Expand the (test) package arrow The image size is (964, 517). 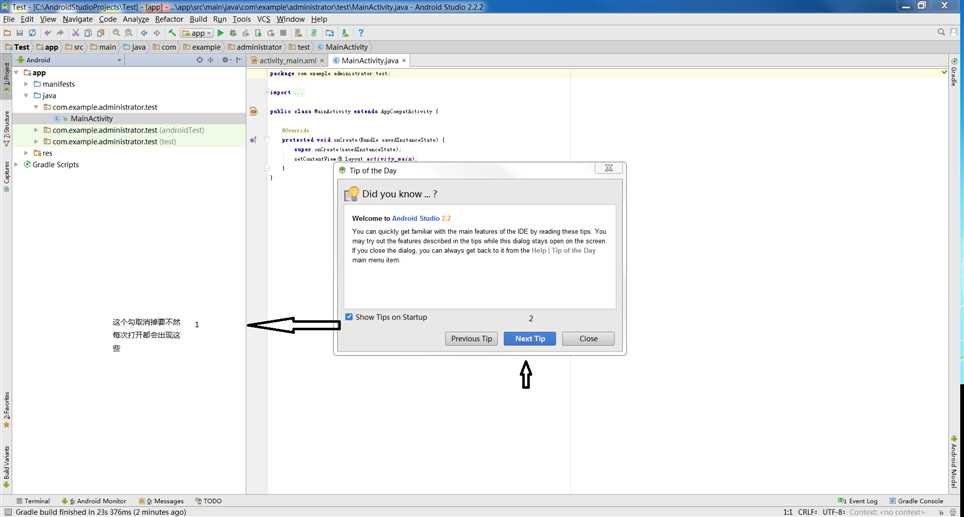click(x=36, y=142)
